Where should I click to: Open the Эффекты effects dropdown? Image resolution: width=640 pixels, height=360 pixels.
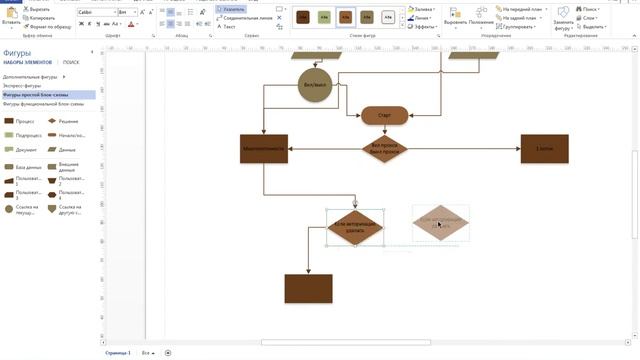[422, 27]
